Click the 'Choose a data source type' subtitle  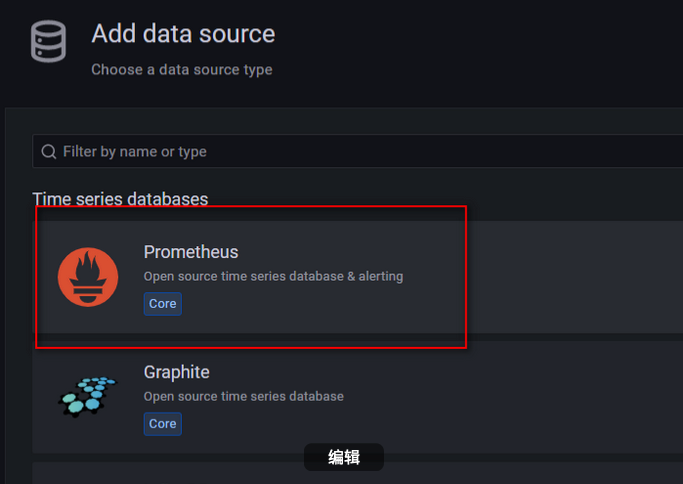182,70
